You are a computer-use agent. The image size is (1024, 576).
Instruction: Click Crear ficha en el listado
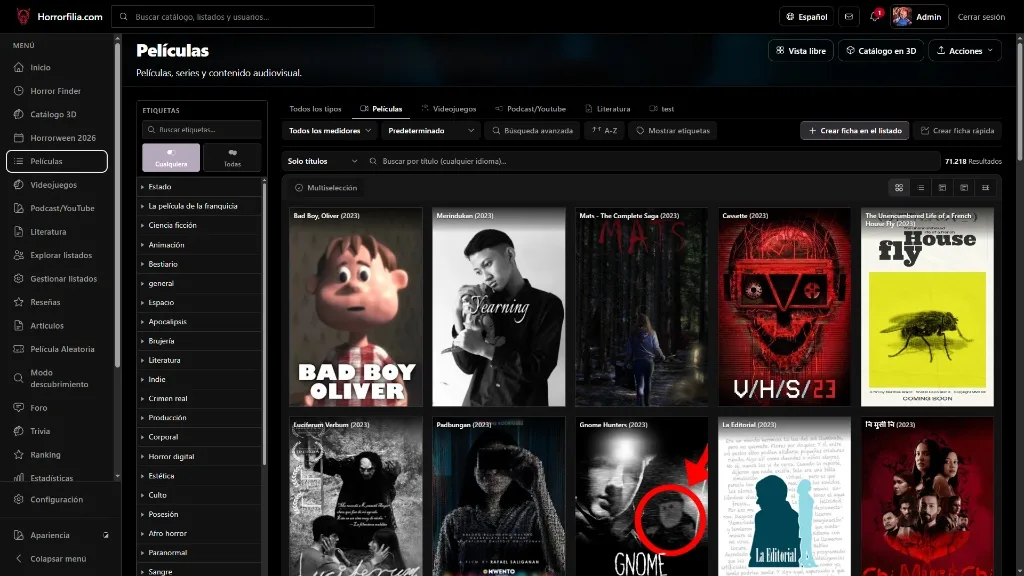(855, 131)
